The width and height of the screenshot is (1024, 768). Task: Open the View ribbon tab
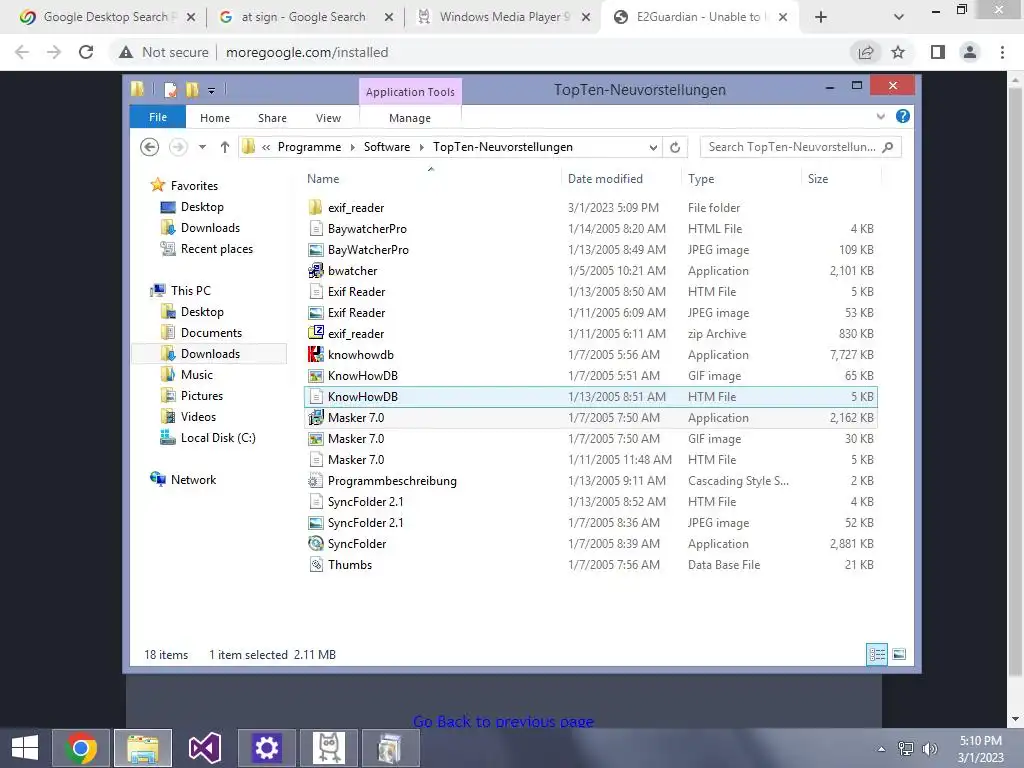pyautogui.click(x=328, y=118)
